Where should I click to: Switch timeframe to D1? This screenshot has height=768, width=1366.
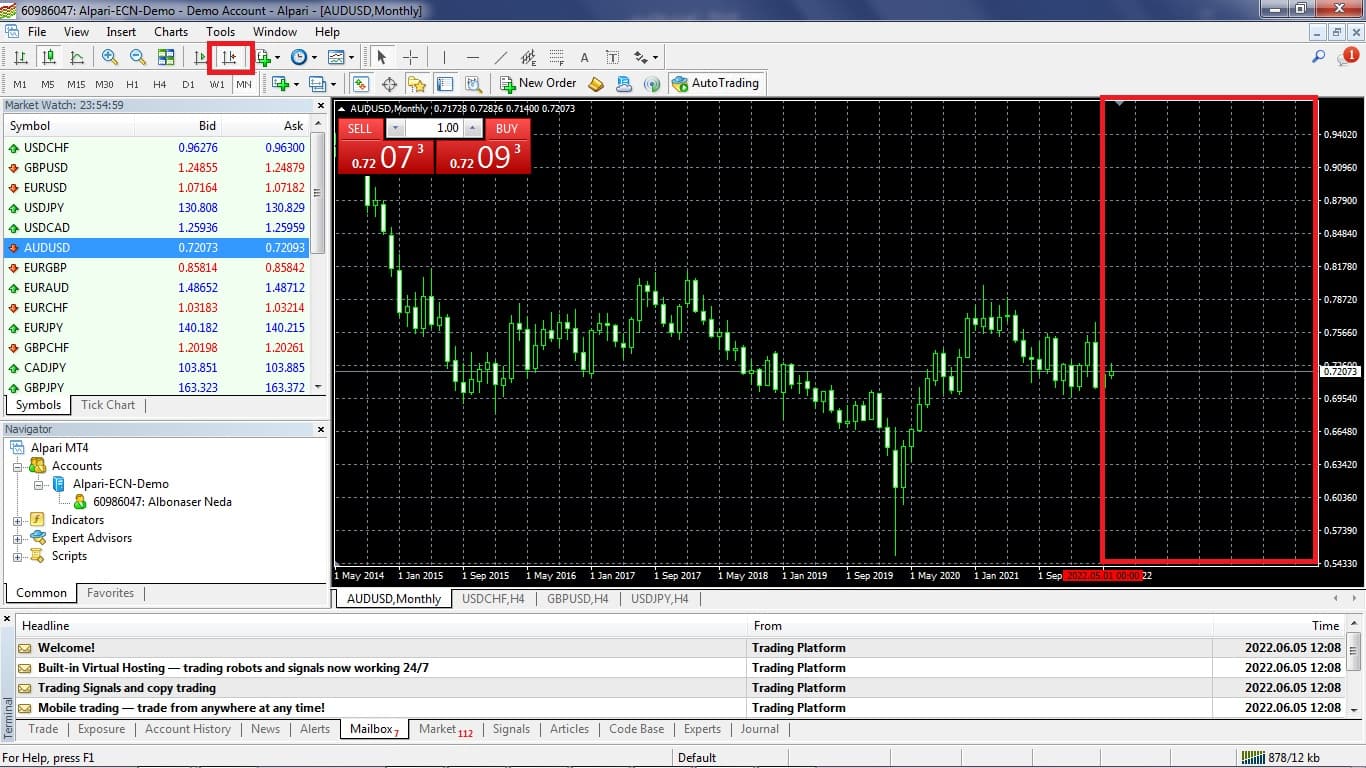(188, 84)
